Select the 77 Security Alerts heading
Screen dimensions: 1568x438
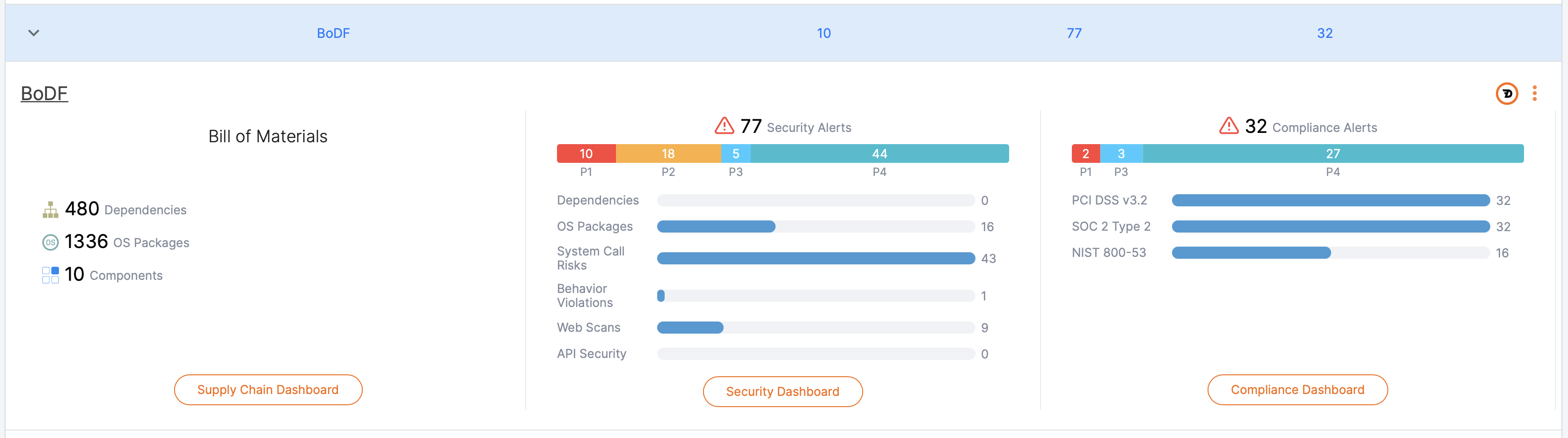coord(795,126)
